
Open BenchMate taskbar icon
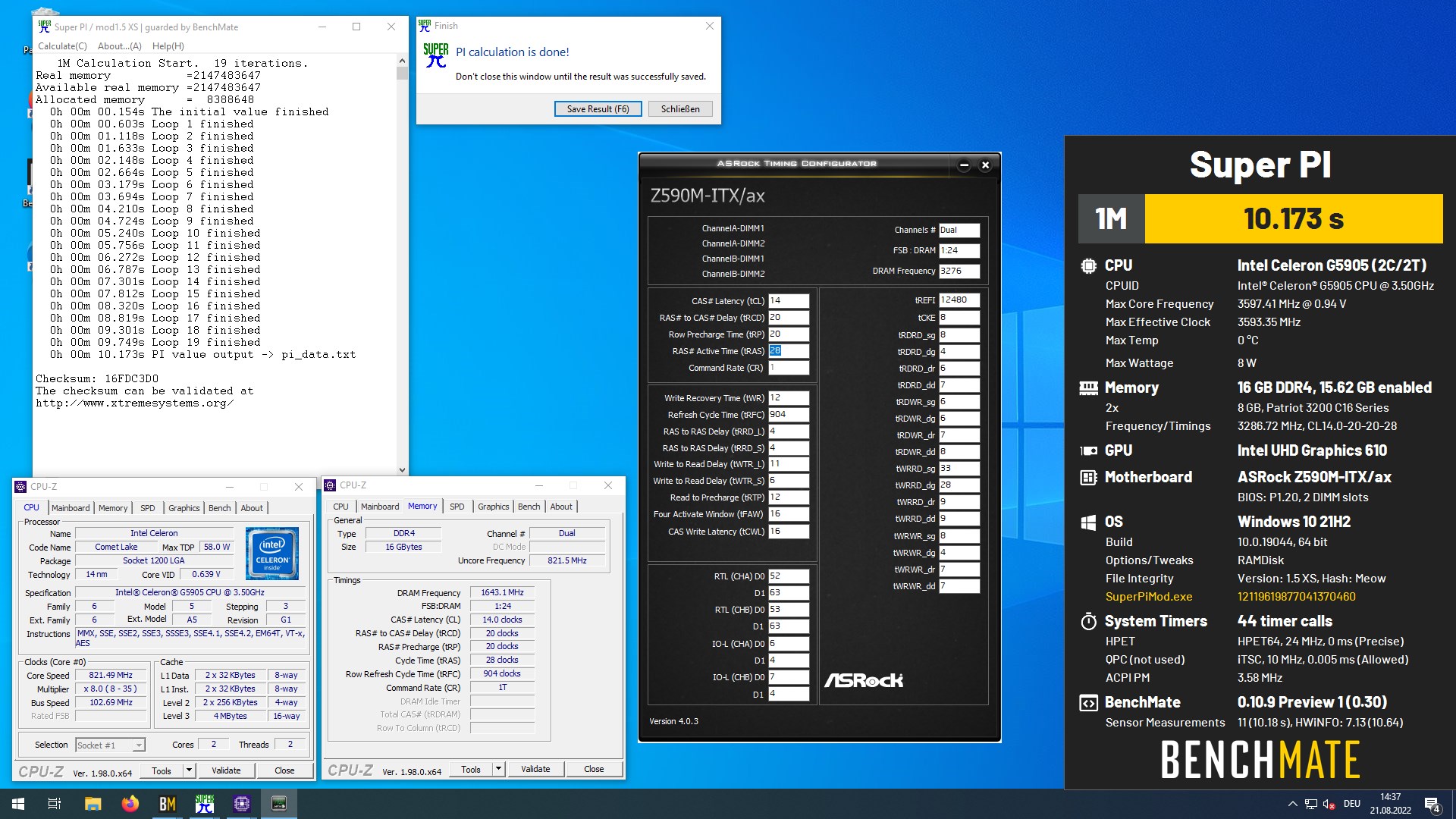pos(168,804)
